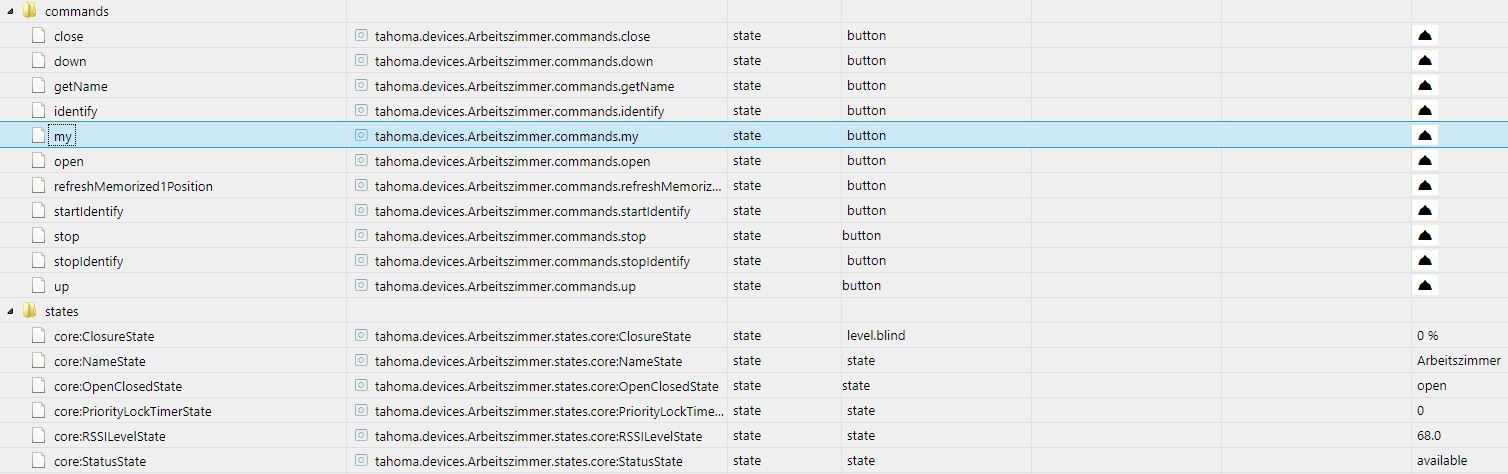Click the 0 % ClosureState value
This screenshot has width=1508, height=474.
click(x=1427, y=335)
